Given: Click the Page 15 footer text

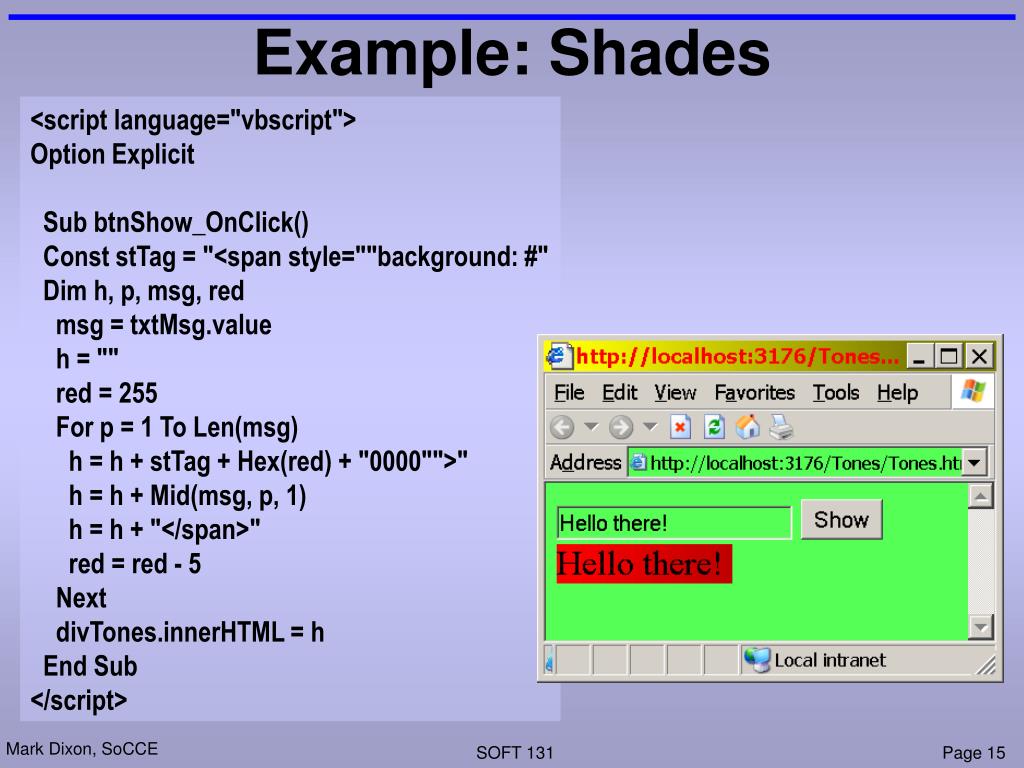Looking at the screenshot, I should [x=973, y=752].
